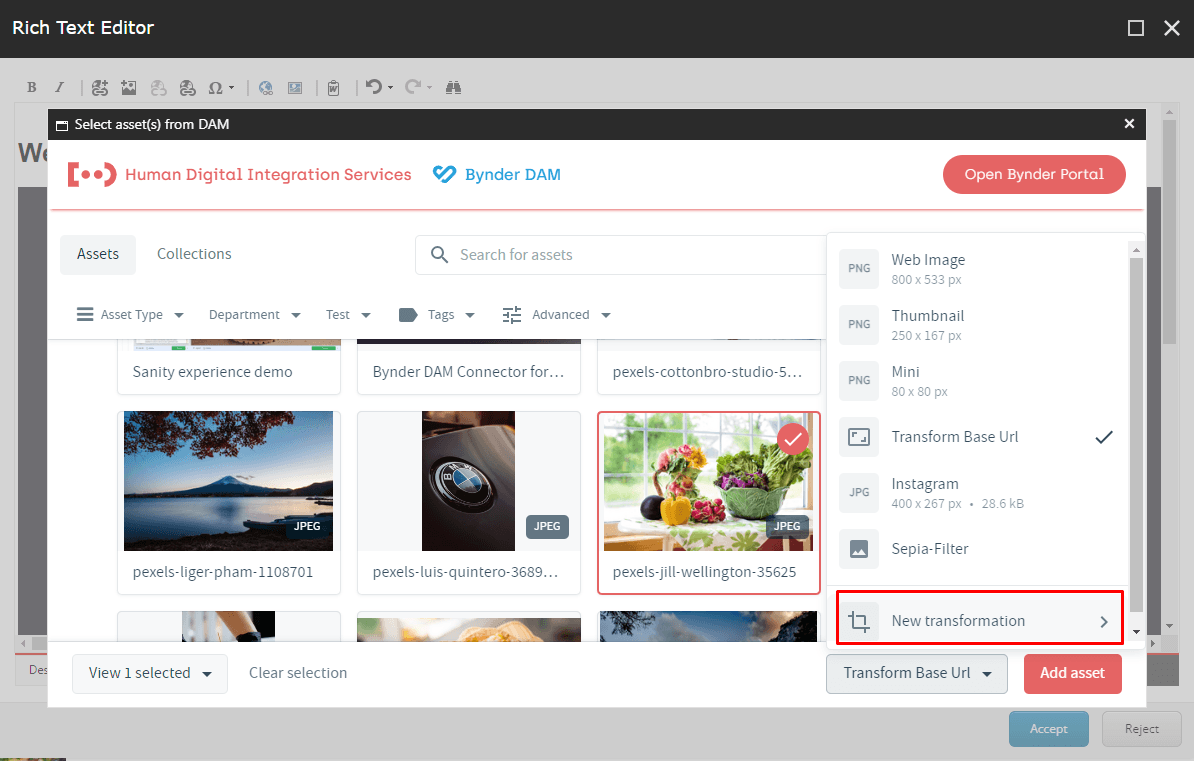Expand the Asset Type filter
This screenshot has height=761, width=1194.
pyautogui.click(x=131, y=315)
